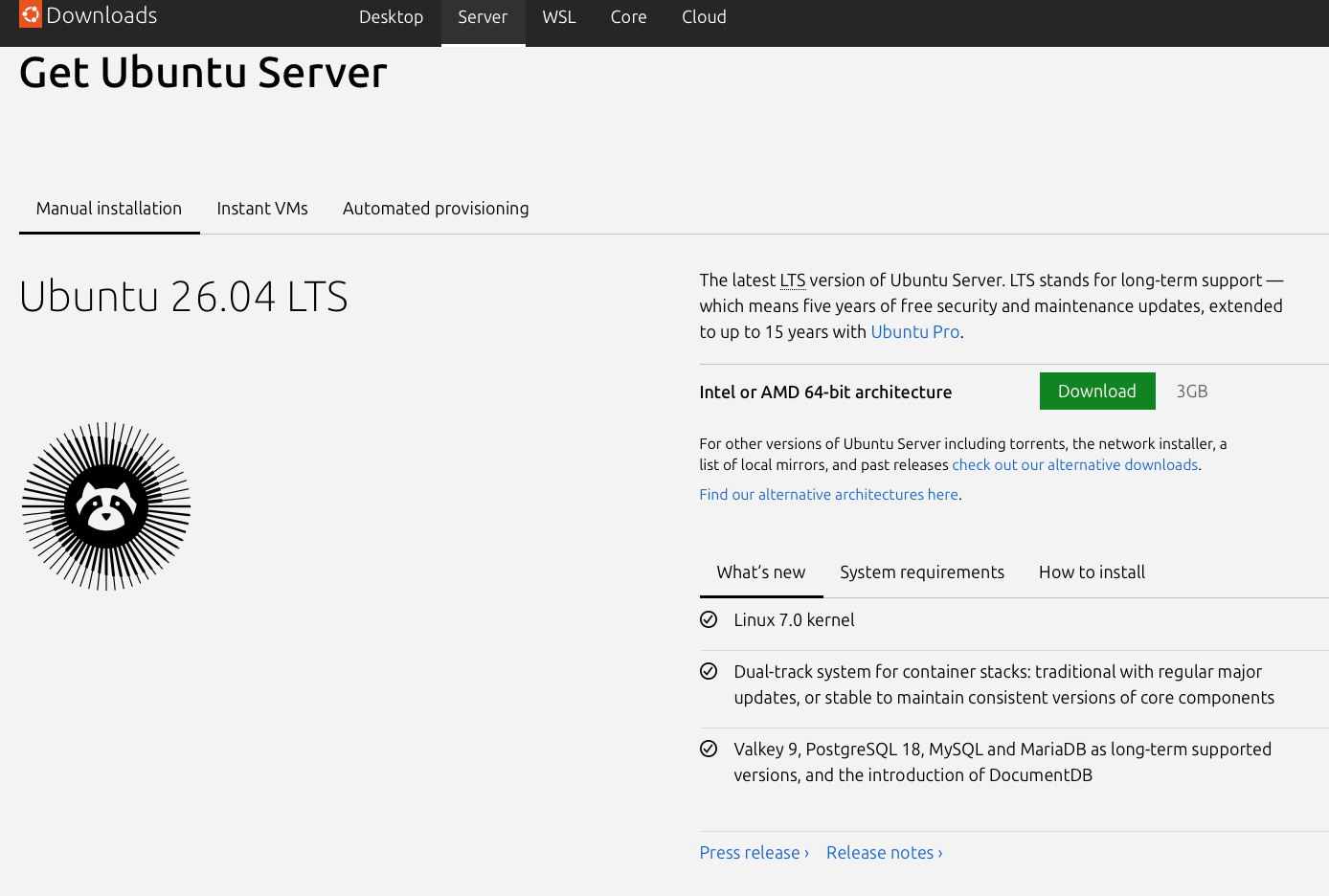Click the checkmark icon next to Linux 7.0 kernel
This screenshot has height=896, width=1329.
[709, 619]
